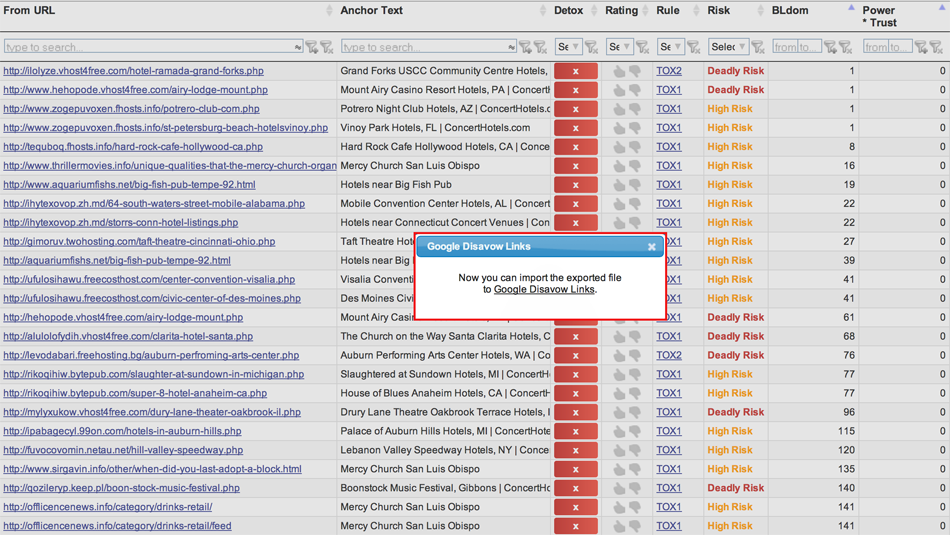Clear the From URL column filter icon
950x535 pixels.
pos(327,47)
